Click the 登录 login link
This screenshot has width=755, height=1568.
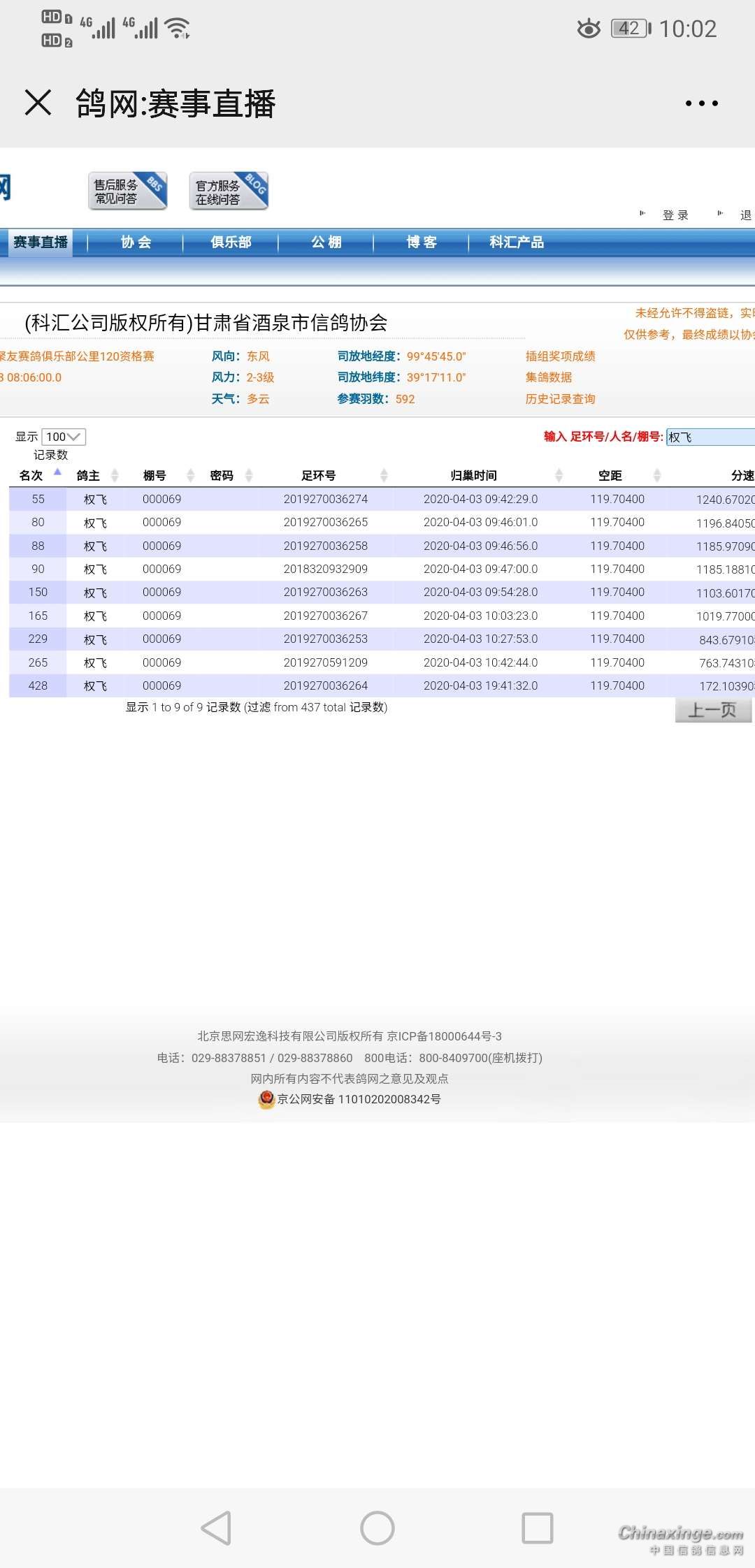(675, 215)
